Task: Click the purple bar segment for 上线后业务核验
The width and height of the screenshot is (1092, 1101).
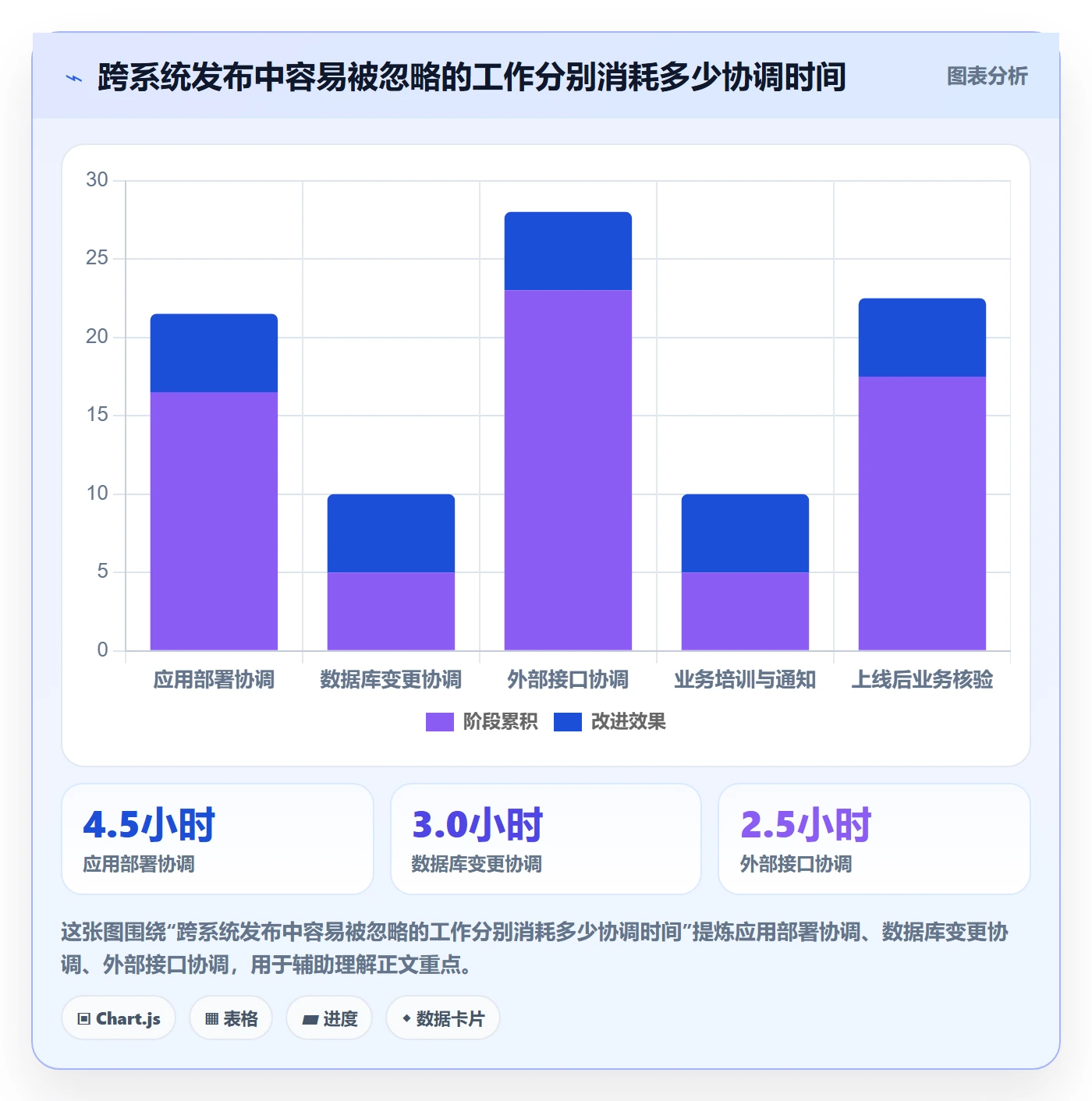Action: (922, 513)
